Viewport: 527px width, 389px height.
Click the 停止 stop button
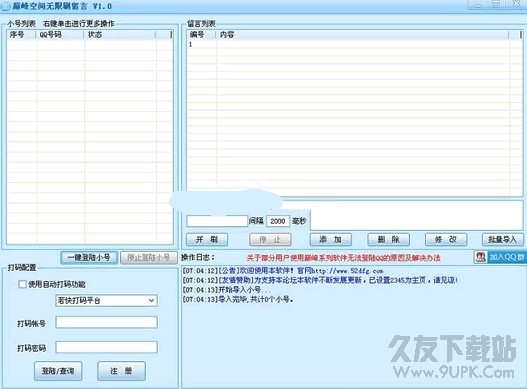pyautogui.click(x=270, y=239)
